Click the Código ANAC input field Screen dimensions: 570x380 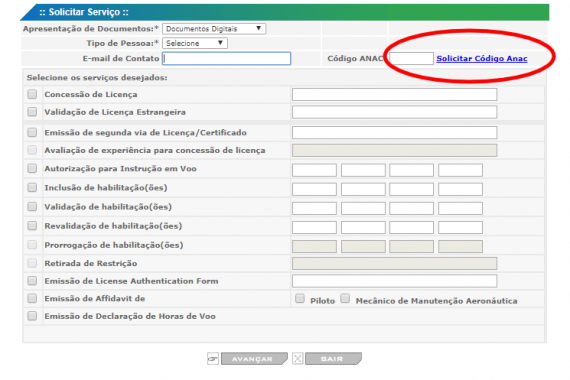point(412,59)
